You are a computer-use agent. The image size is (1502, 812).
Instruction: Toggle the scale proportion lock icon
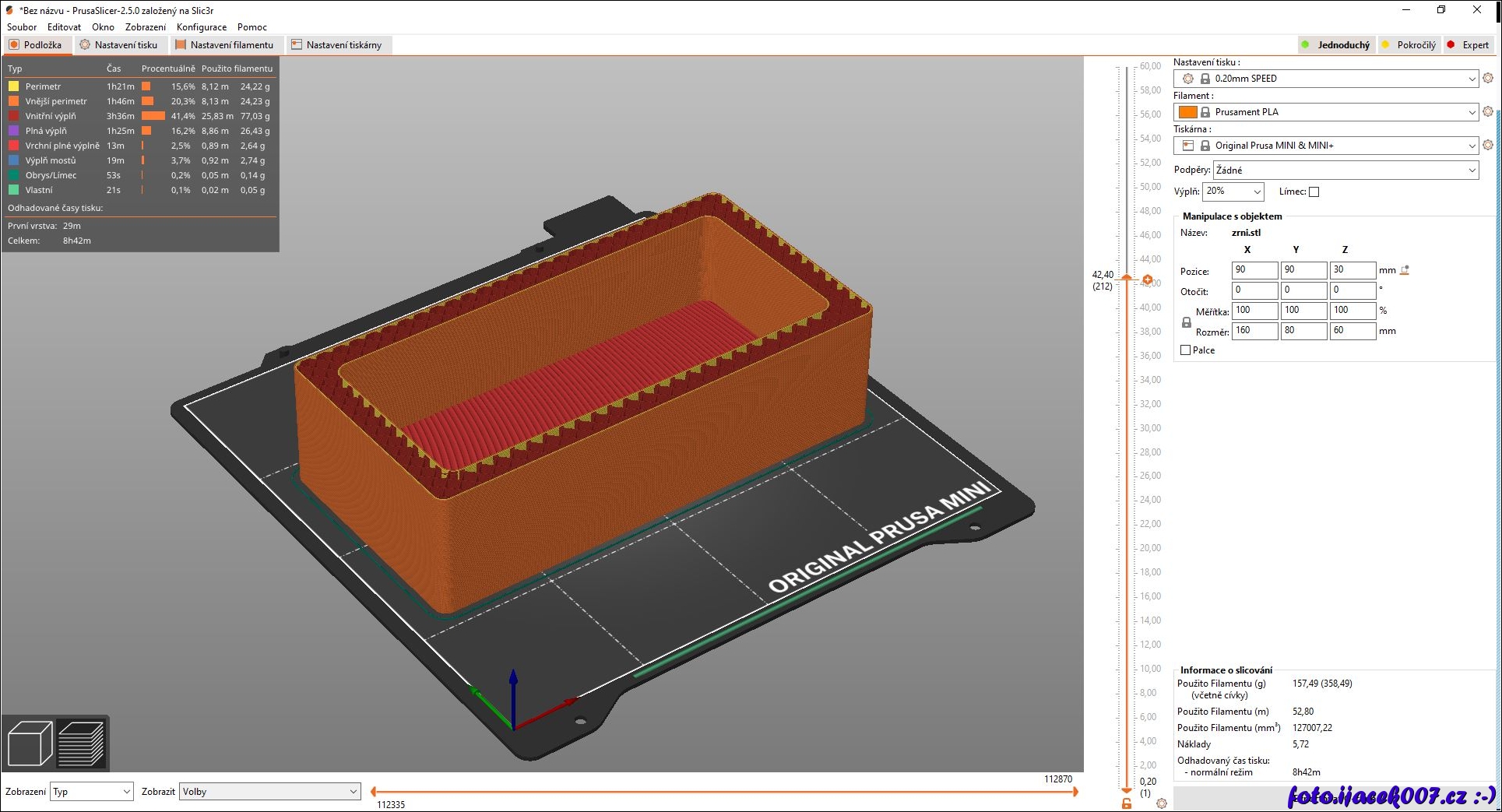(1186, 322)
